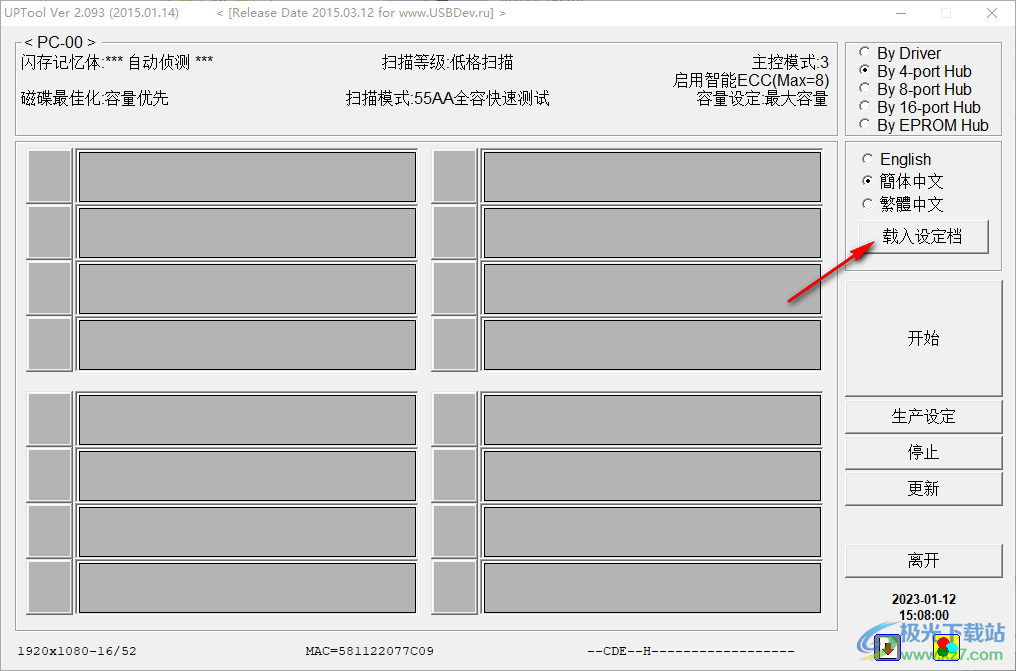
Task: Click the MAC=581122077C09 status text
Action: click(370, 651)
